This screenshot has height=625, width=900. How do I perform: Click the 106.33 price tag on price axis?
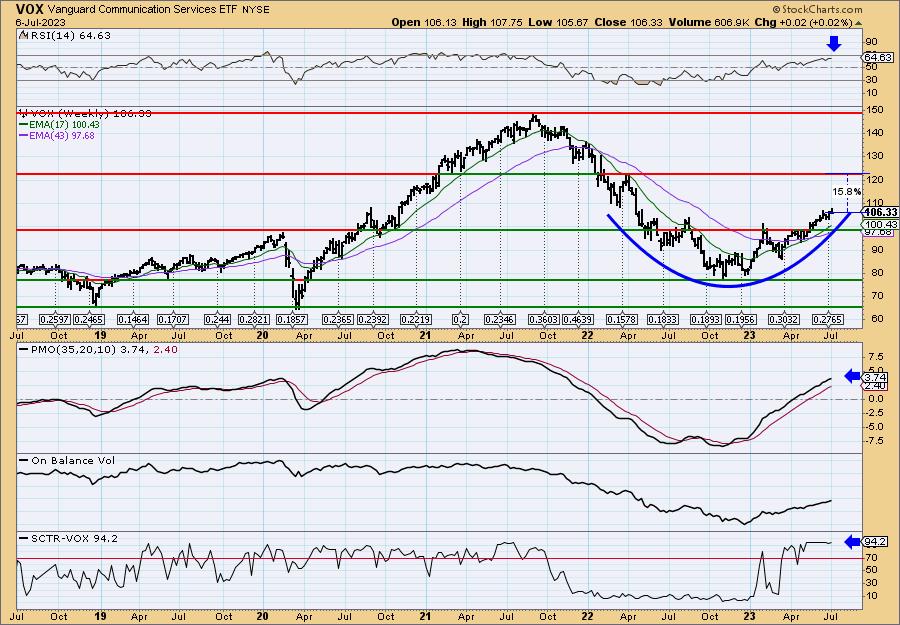882,212
